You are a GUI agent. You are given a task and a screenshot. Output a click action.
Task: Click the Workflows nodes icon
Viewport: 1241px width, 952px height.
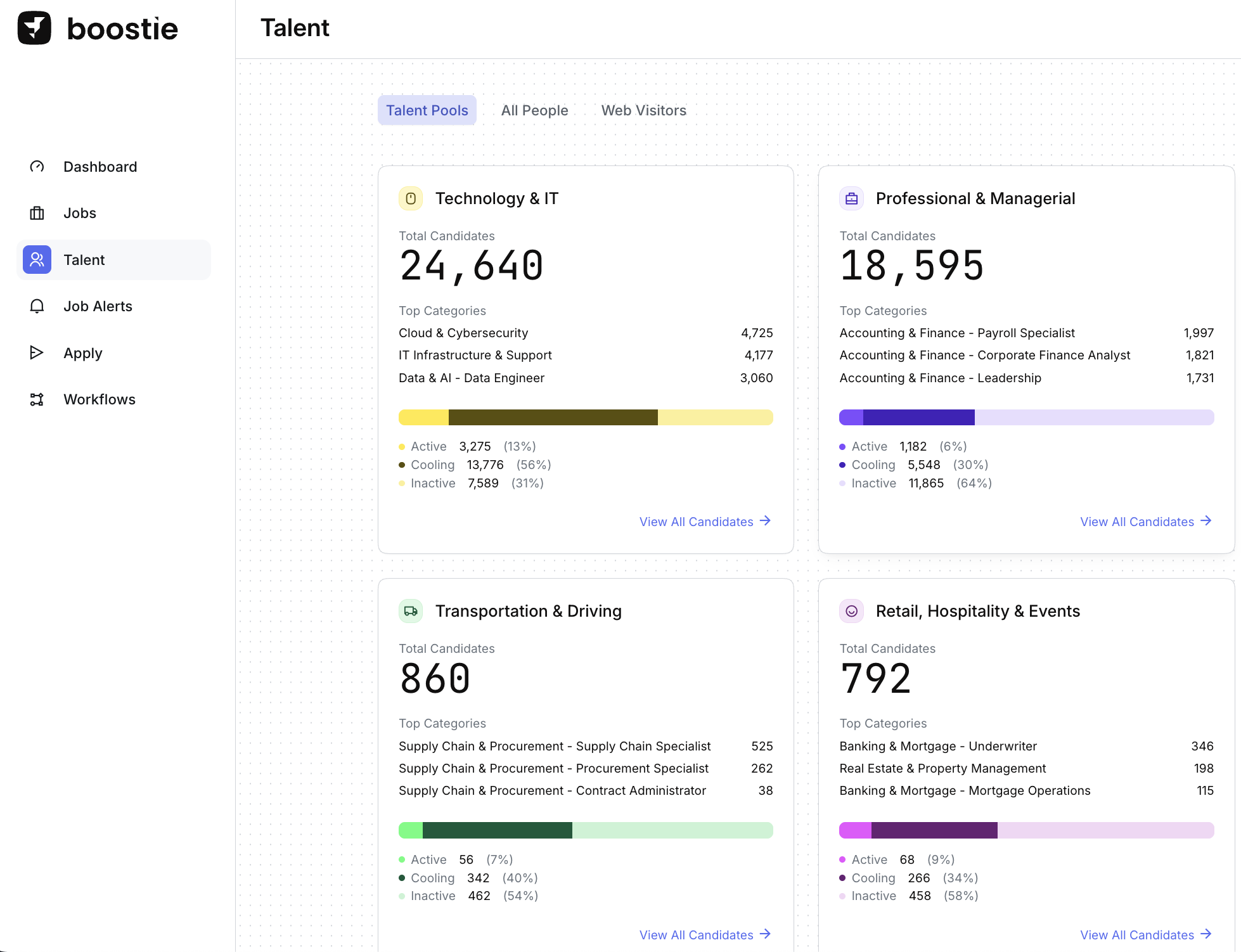[x=37, y=399]
